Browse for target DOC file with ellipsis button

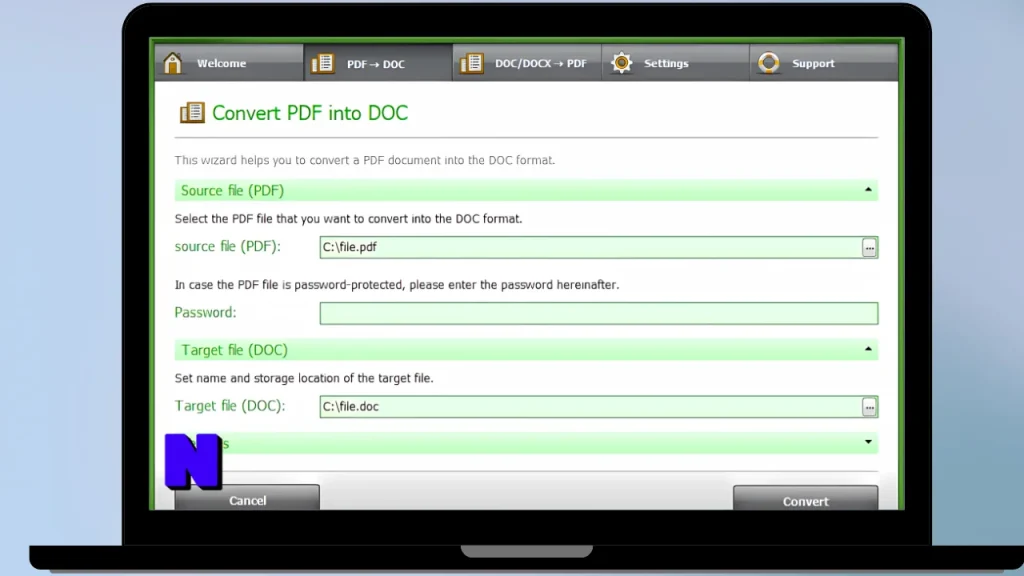869,407
